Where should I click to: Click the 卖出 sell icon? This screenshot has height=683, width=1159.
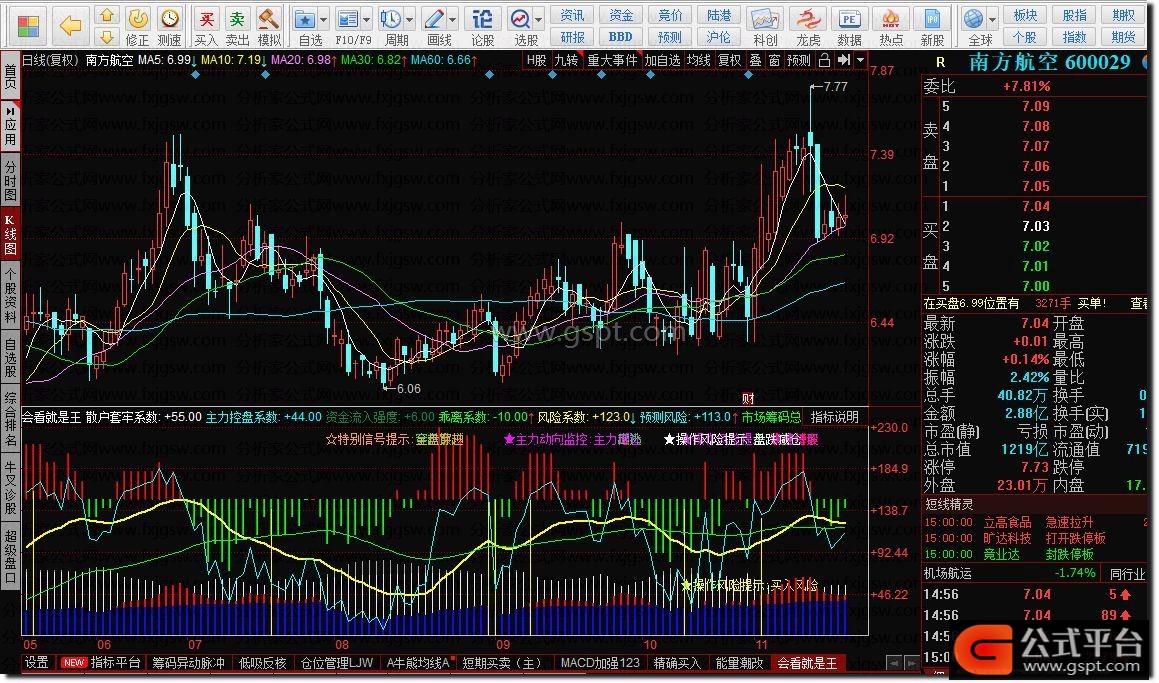[x=237, y=27]
